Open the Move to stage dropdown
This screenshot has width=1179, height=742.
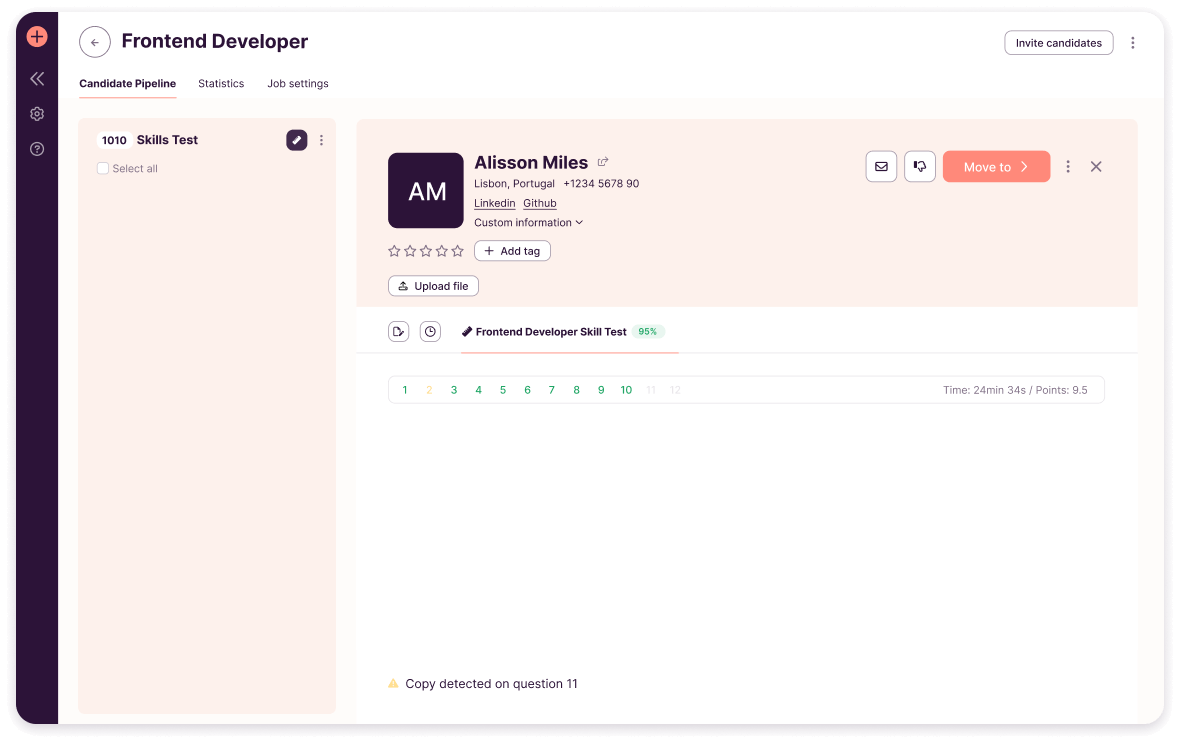[996, 167]
